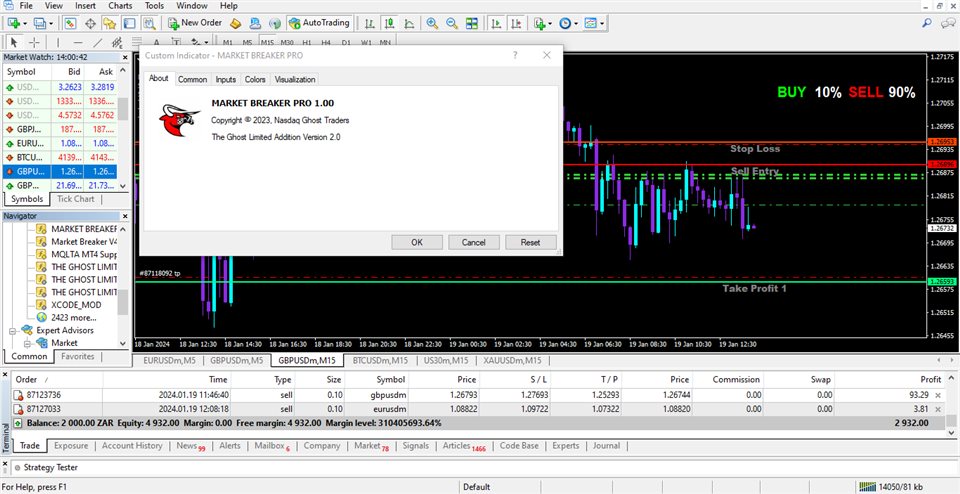The height and width of the screenshot is (494, 960).
Task: Confirm the indicator dialog with OK
Action: [x=417, y=242]
